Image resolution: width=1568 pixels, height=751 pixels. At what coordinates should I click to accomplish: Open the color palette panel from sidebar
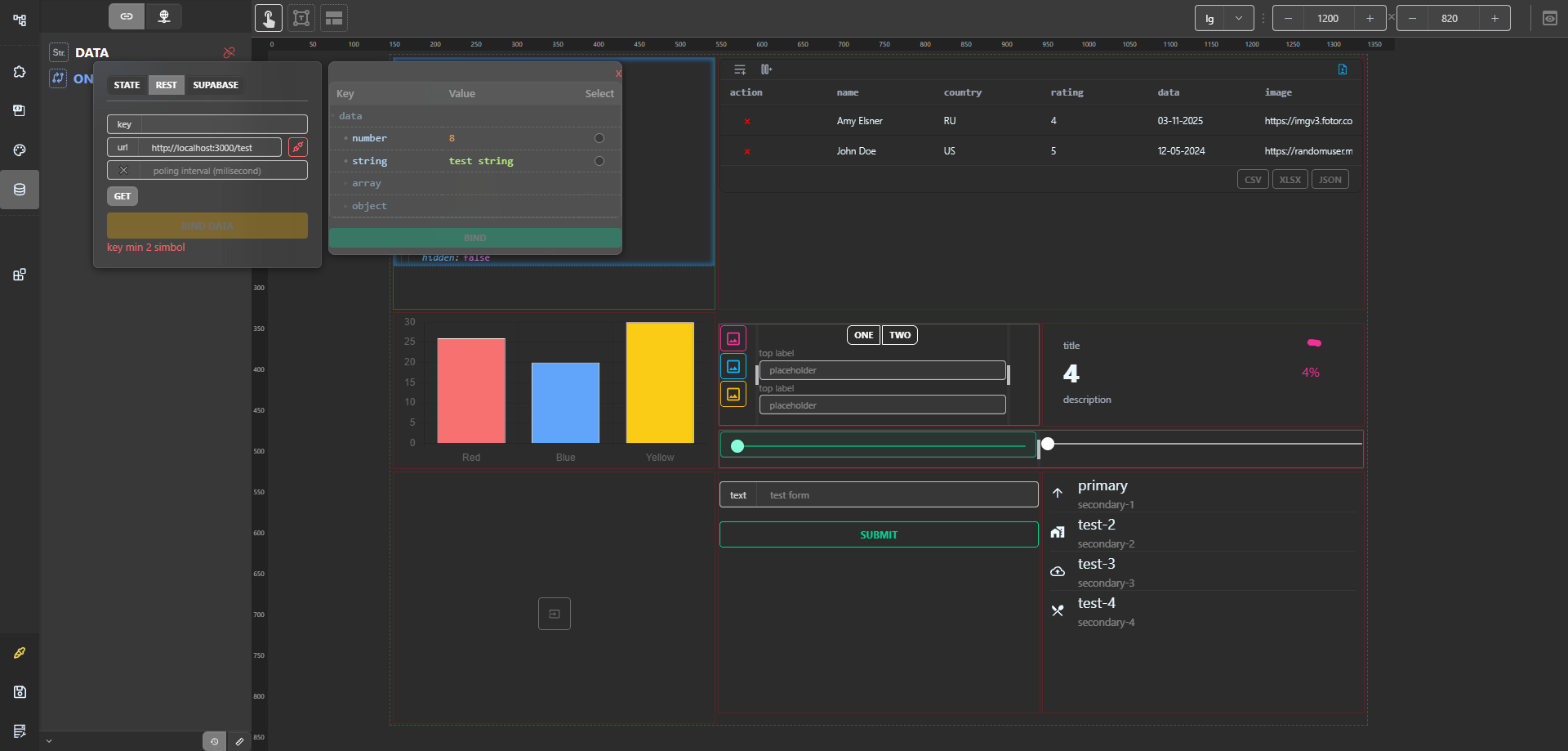tap(19, 150)
